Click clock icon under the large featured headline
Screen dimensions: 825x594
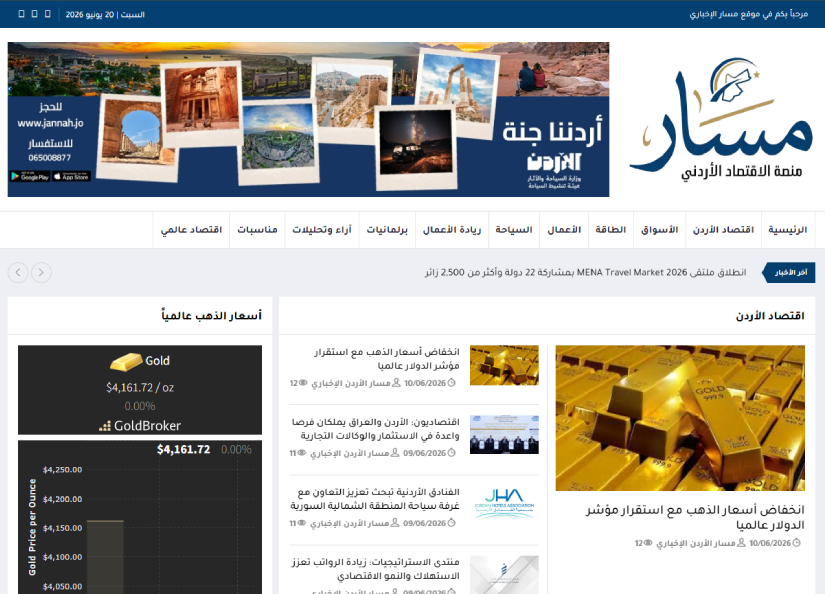click(797, 543)
